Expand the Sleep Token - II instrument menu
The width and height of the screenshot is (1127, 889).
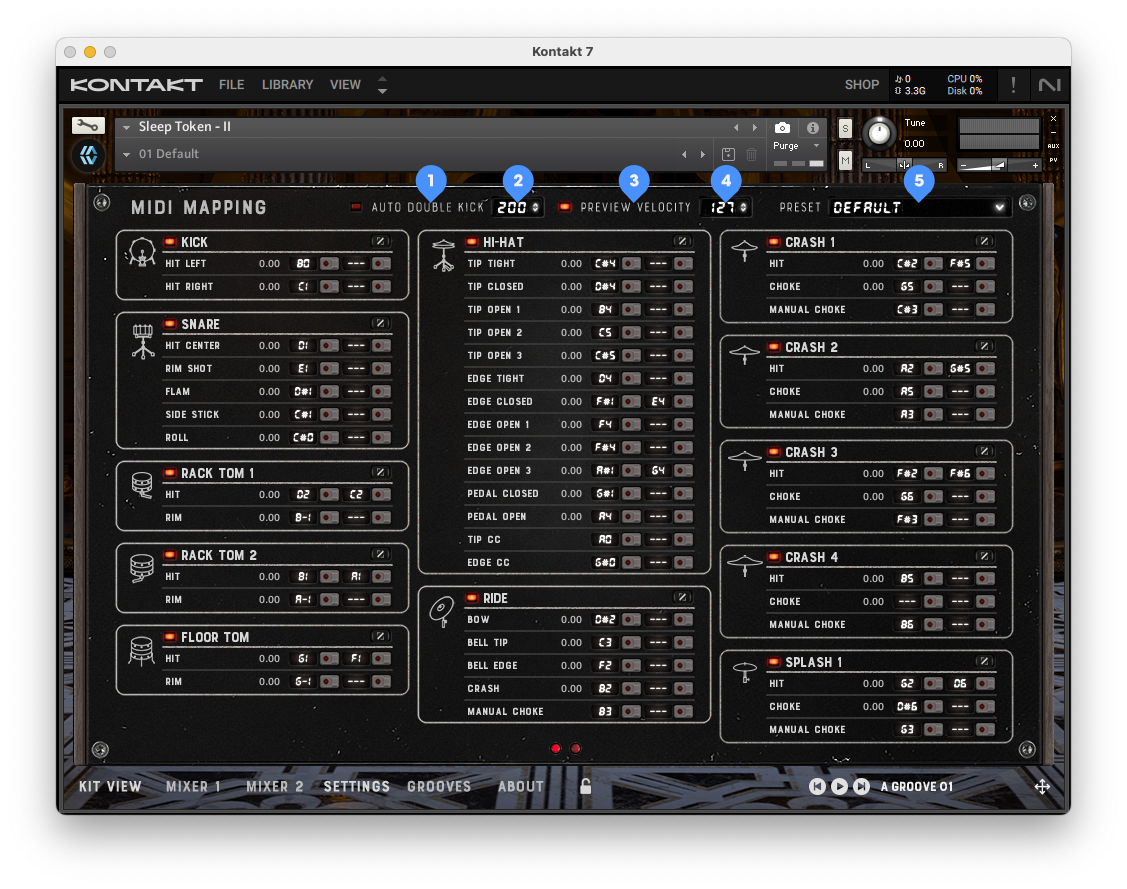pyautogui.click(x=127, y=127)
